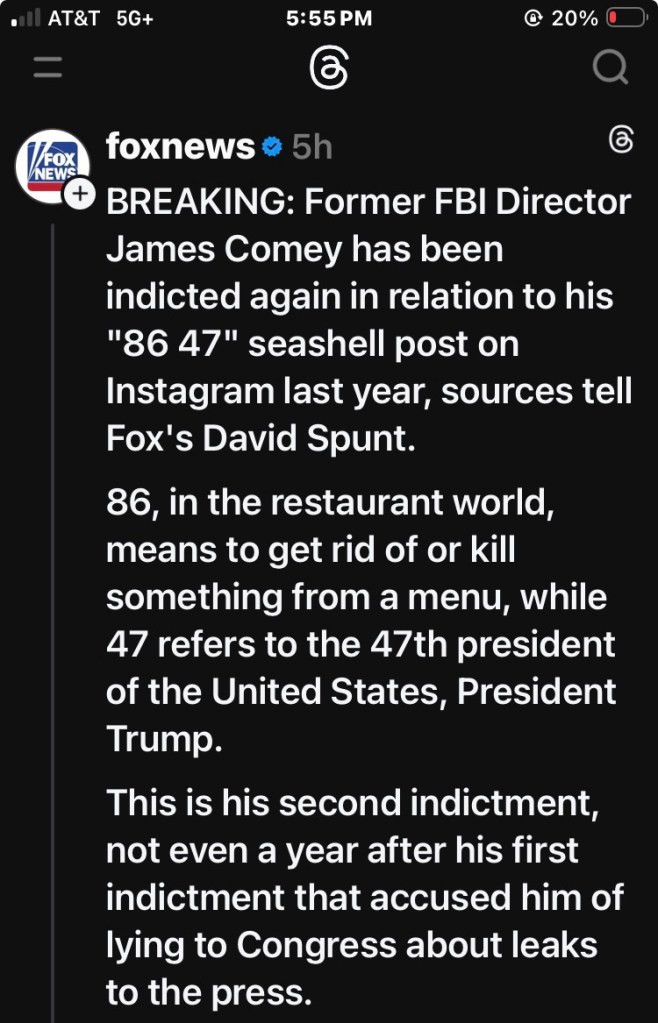Screen dimensions: 658x1023
Task: Tap the red low battery icon
Action: (x=626, y=18)
